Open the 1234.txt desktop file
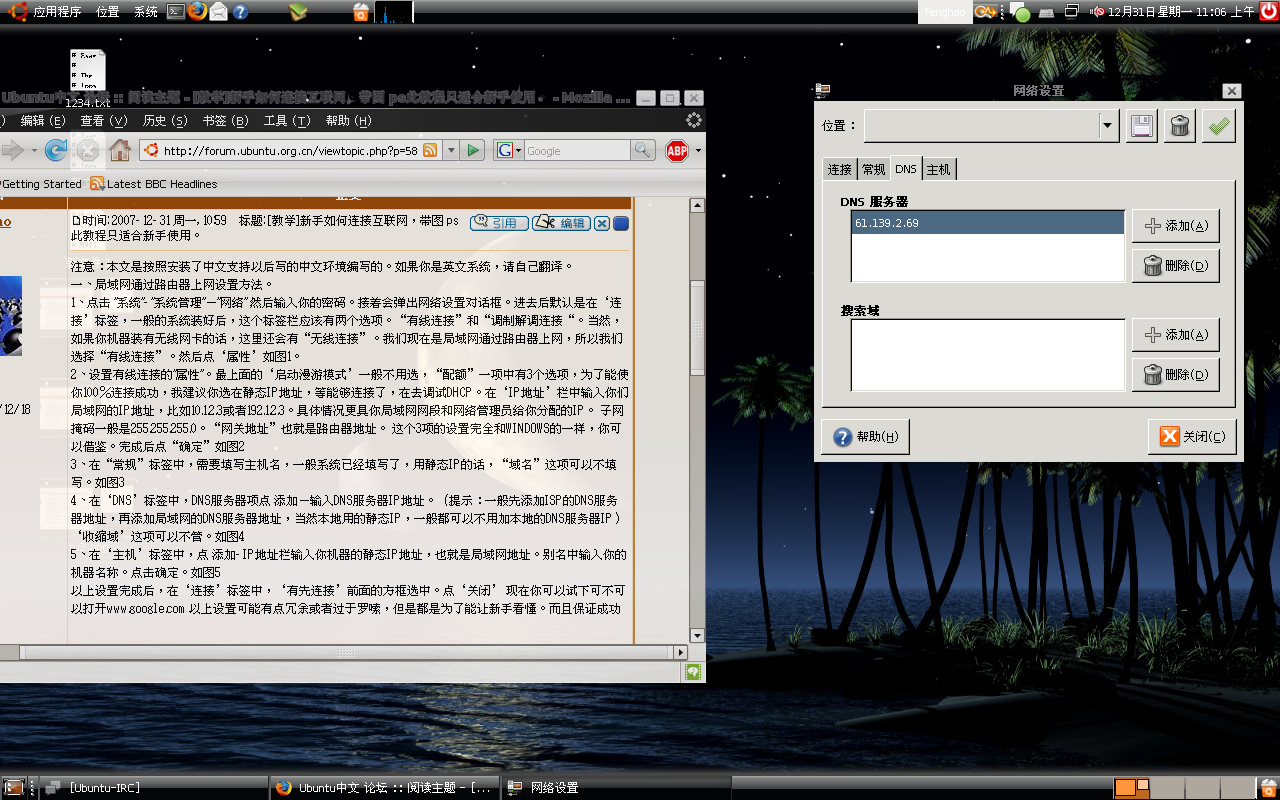 [88, 78]
